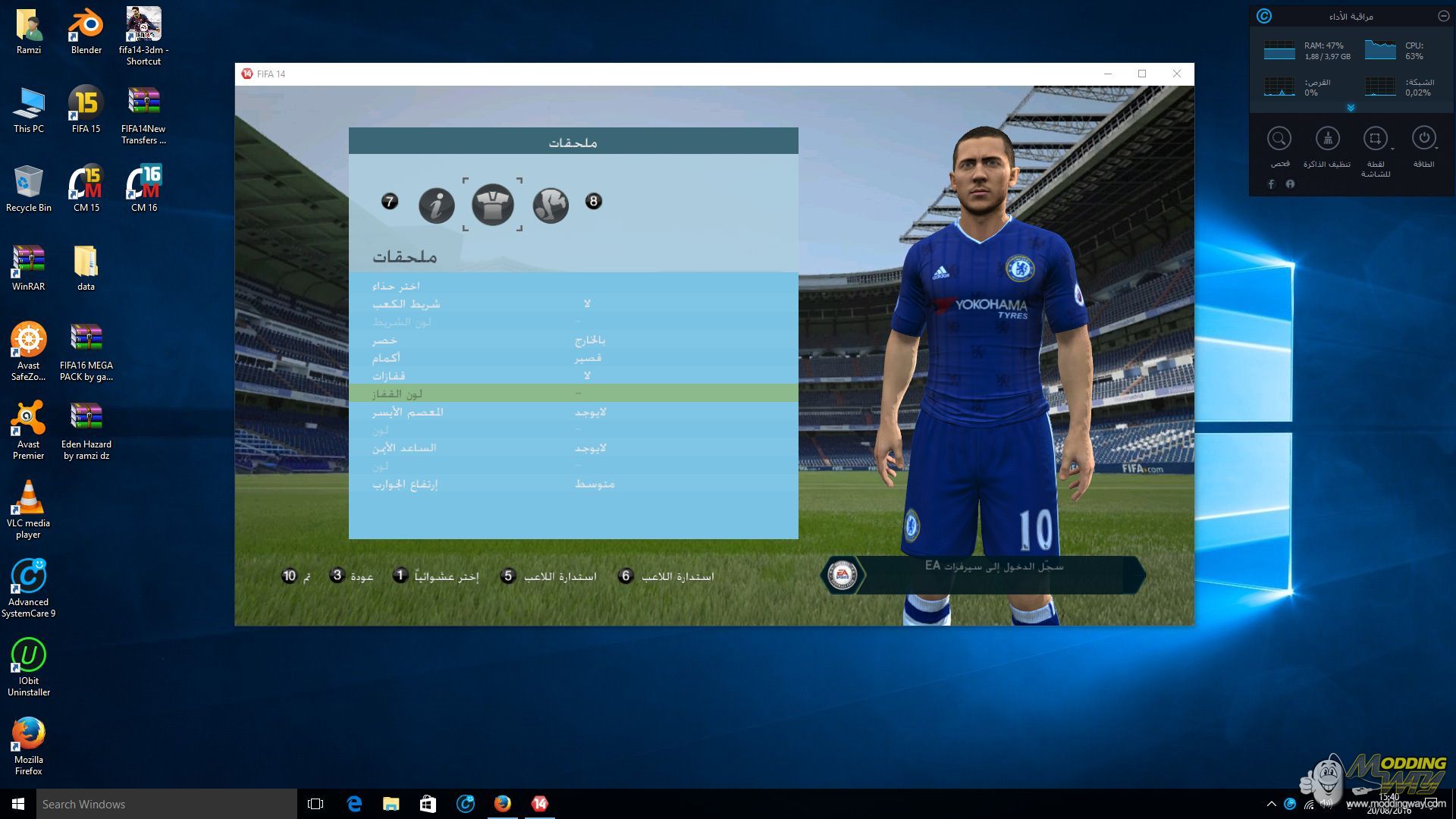
Task: Click the magnifier scan icon
Action: point(1279,139)
